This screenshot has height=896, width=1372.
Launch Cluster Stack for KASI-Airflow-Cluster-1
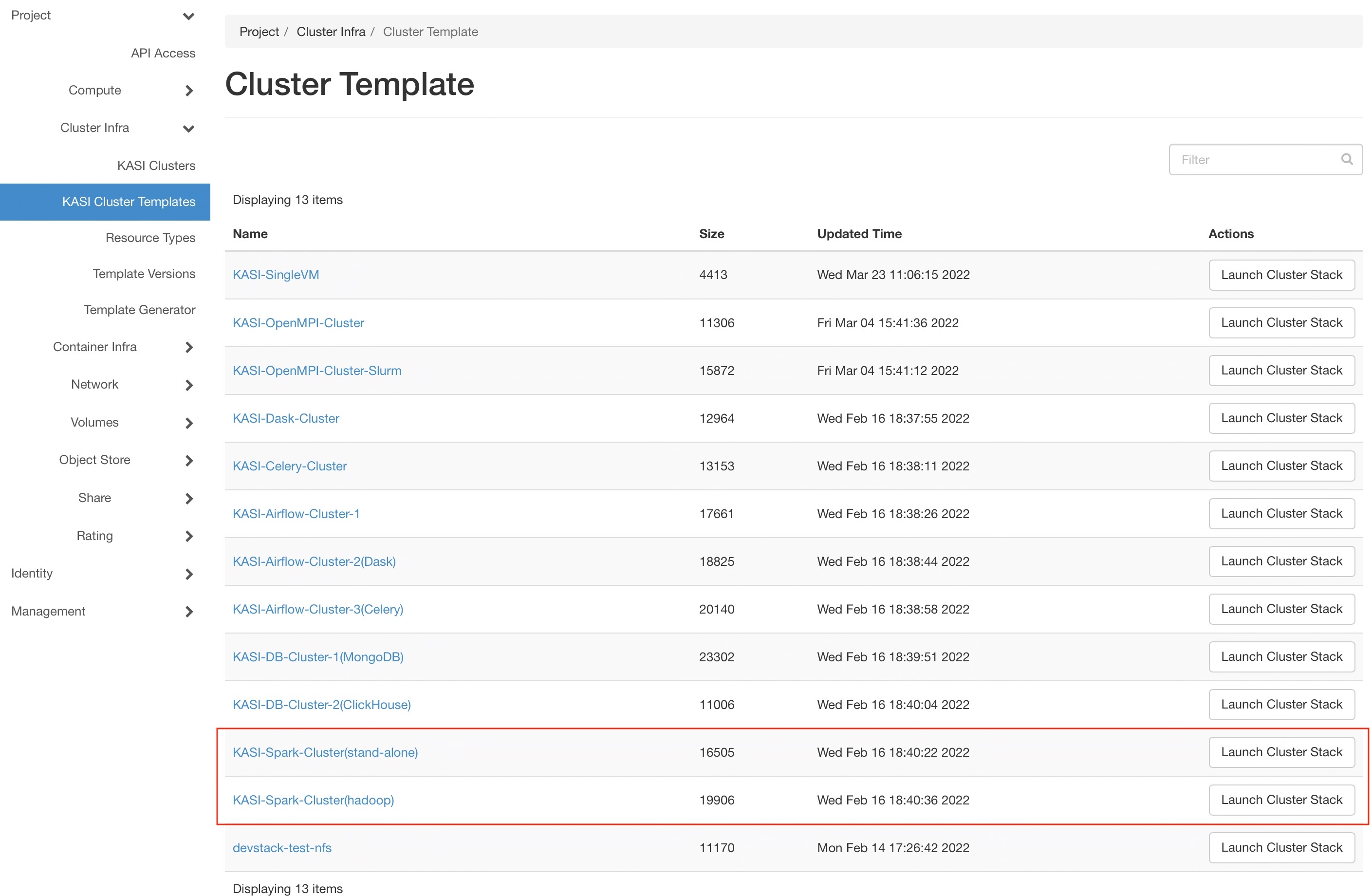tap(1281, 514)
